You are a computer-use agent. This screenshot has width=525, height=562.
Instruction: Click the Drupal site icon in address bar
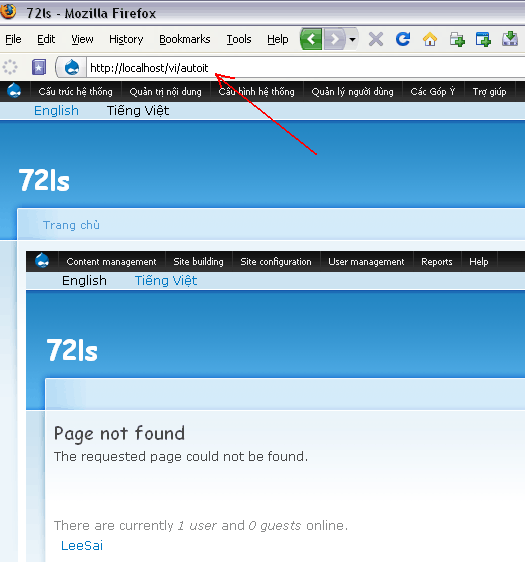pyautogui.click(x=72, y=67)
